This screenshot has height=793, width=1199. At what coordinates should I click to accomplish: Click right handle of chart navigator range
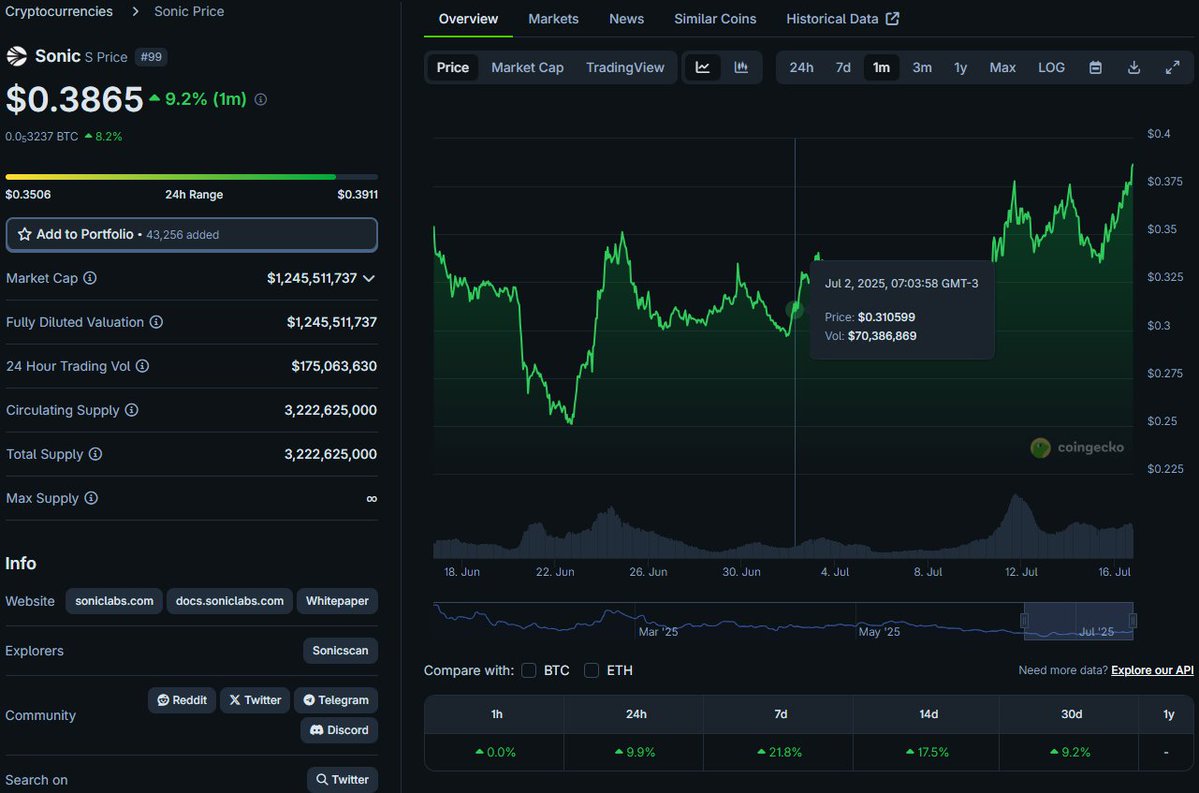(x=1132, y=620)
